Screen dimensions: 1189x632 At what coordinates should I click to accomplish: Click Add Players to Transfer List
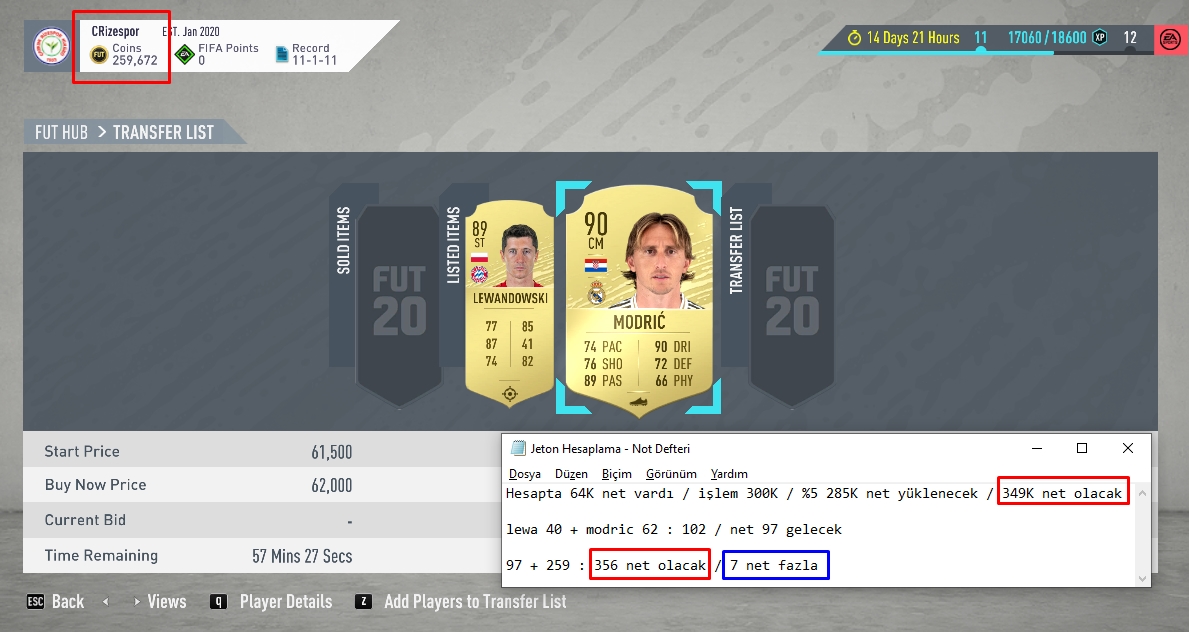[461, 602]
